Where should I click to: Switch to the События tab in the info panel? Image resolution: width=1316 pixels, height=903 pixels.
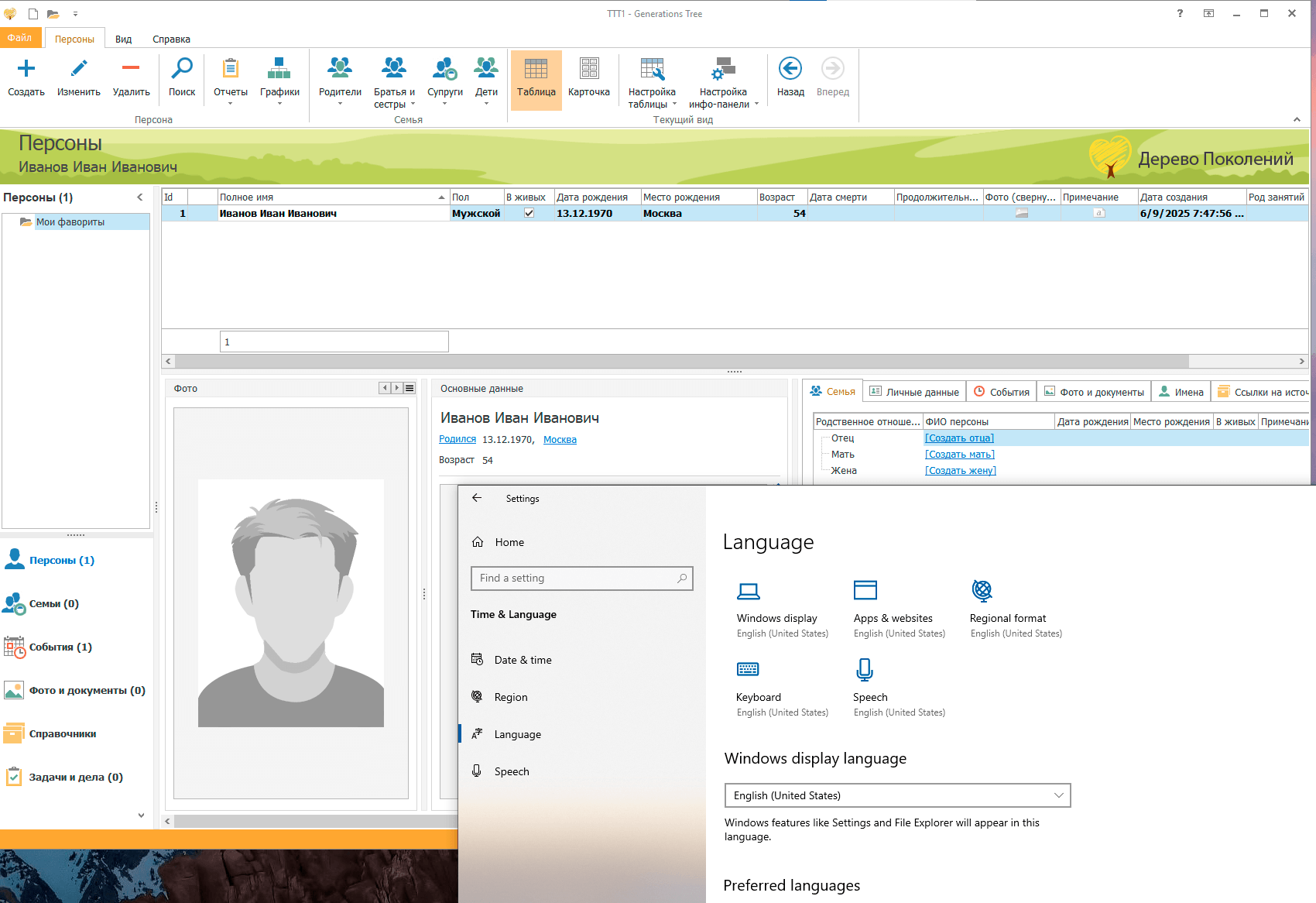tap(1002, 392)
